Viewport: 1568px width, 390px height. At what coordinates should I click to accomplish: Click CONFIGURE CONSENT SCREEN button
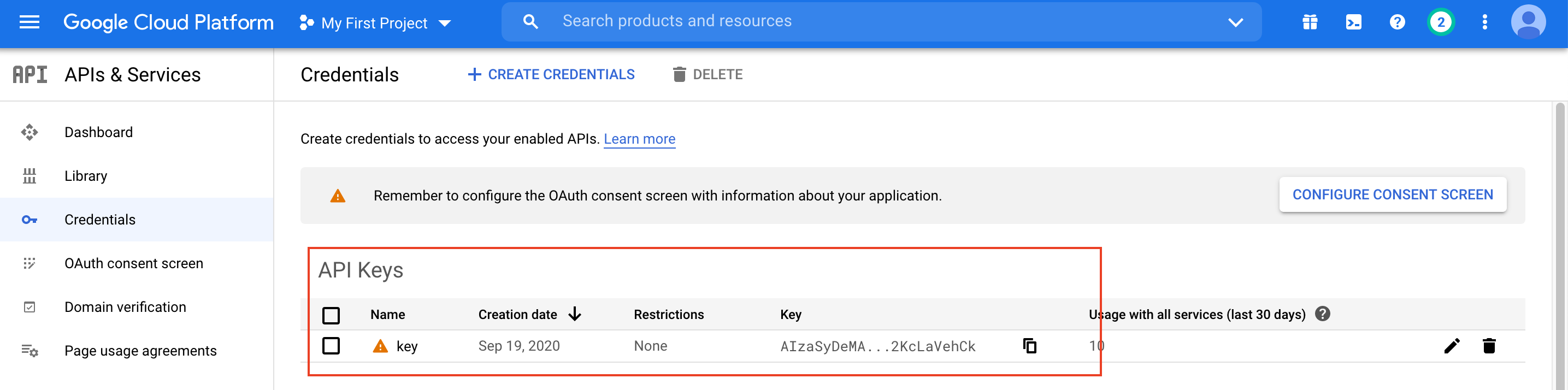[1393, 194]
